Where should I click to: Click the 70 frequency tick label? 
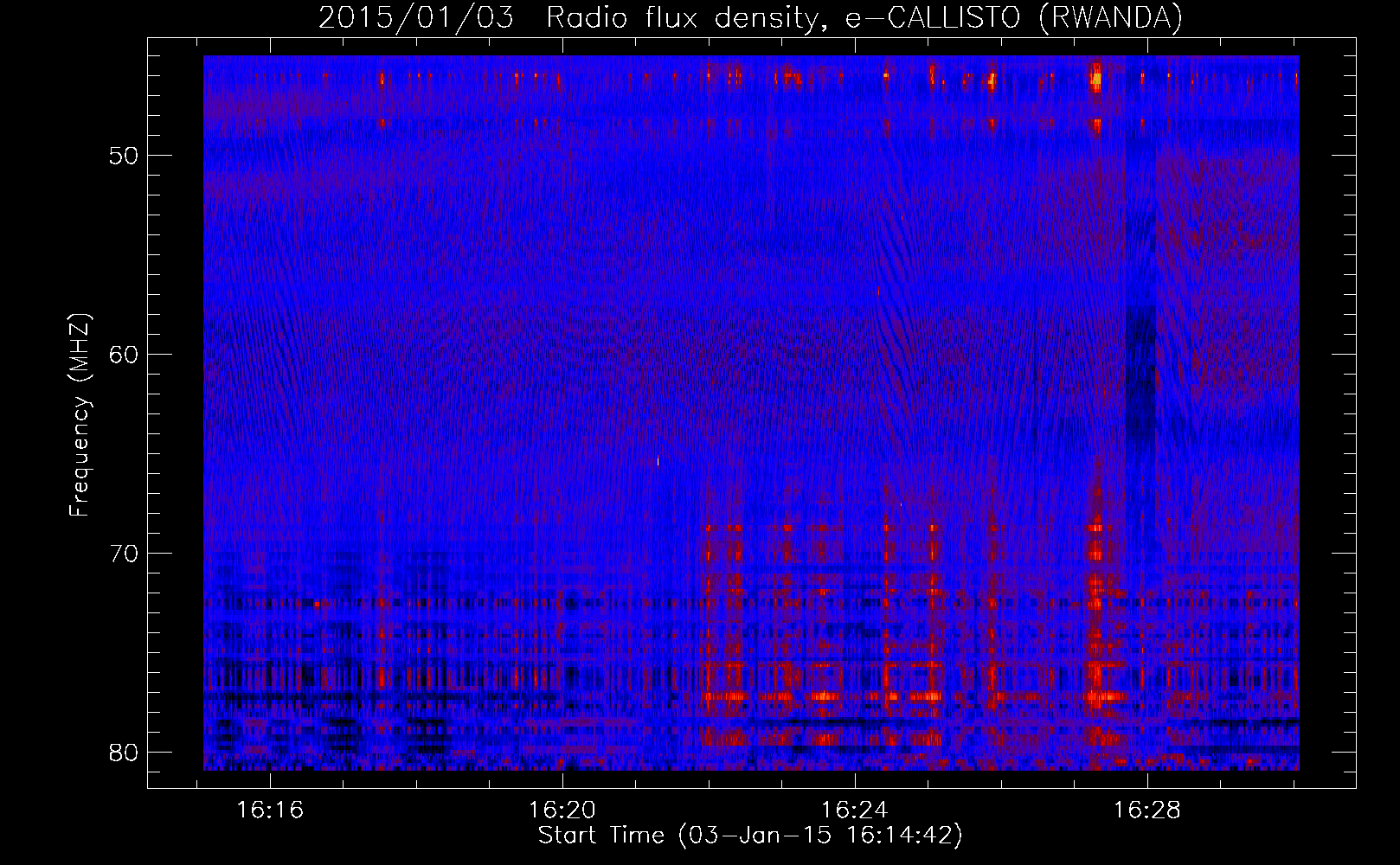(x=125, y=554)
